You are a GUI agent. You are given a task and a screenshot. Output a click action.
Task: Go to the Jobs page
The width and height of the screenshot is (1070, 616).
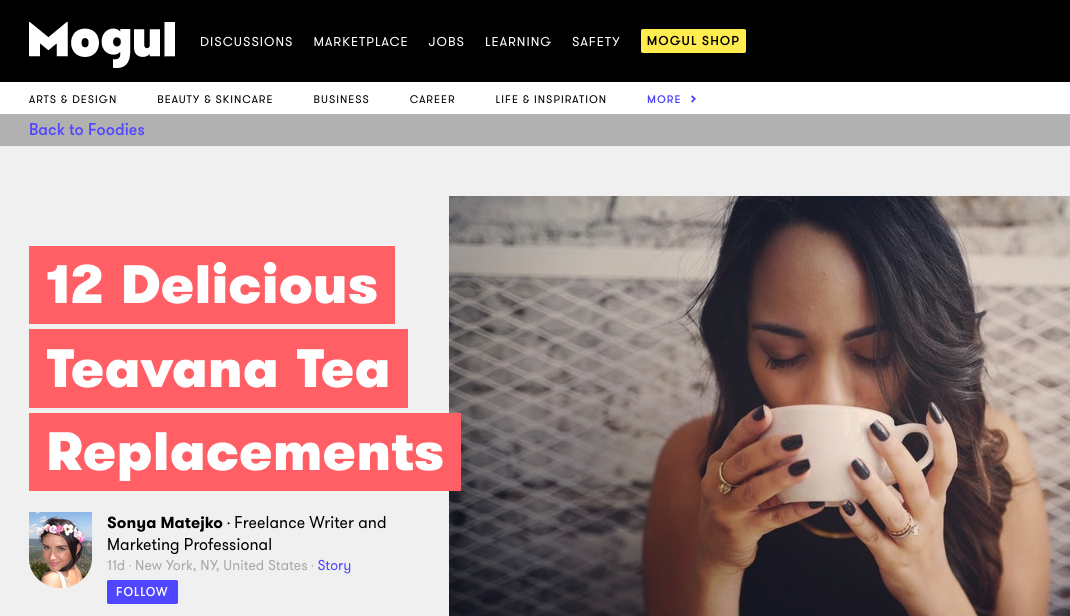pos(446,42)
